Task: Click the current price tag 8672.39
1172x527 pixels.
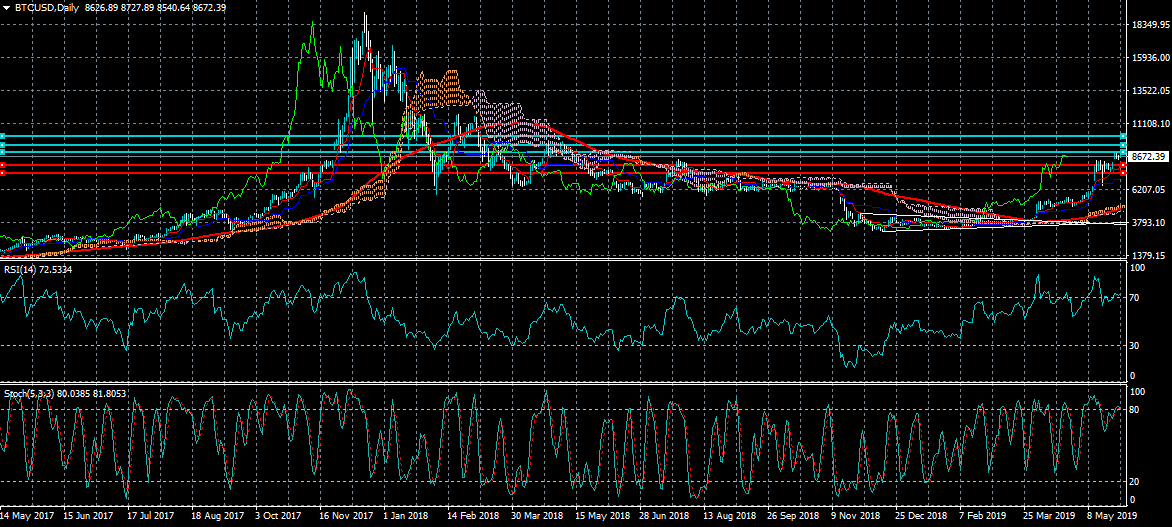Action: [x=1148, y=157]
